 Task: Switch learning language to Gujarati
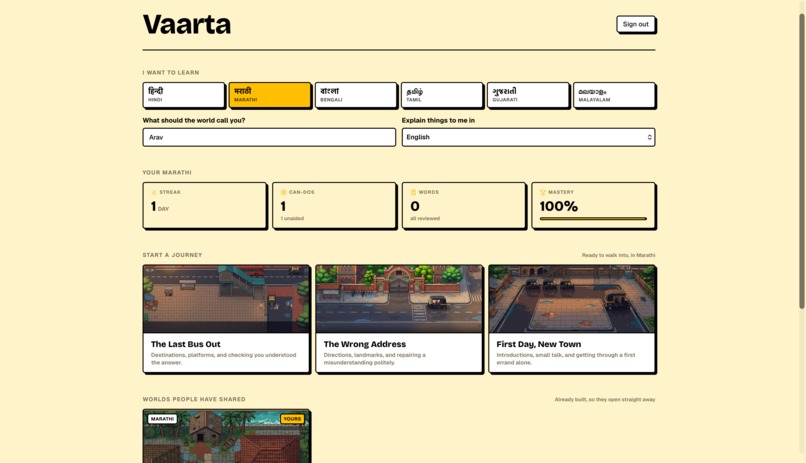pyautogui.click(x=528, y=95)
